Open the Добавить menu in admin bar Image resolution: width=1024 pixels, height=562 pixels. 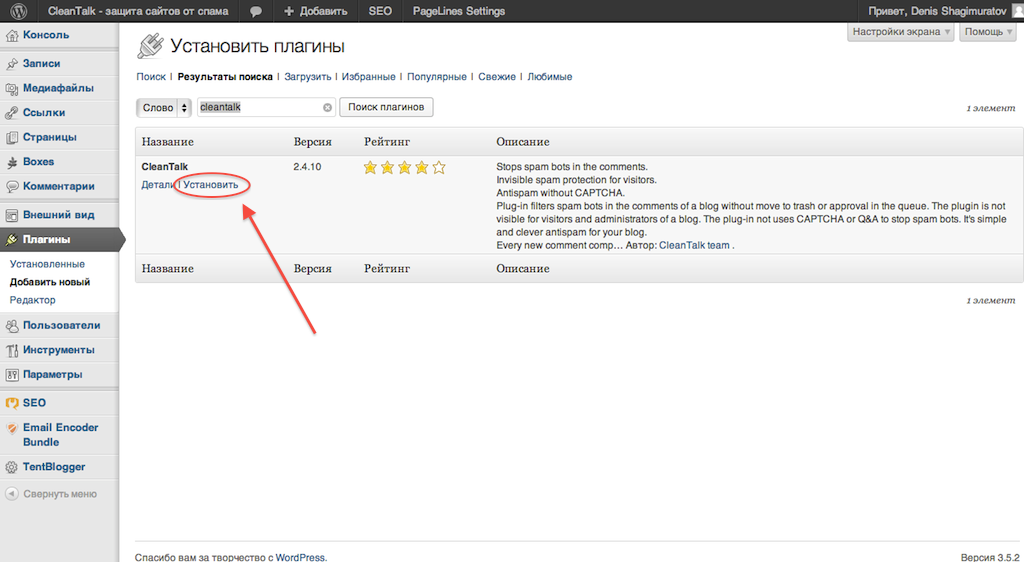(315, 12)
